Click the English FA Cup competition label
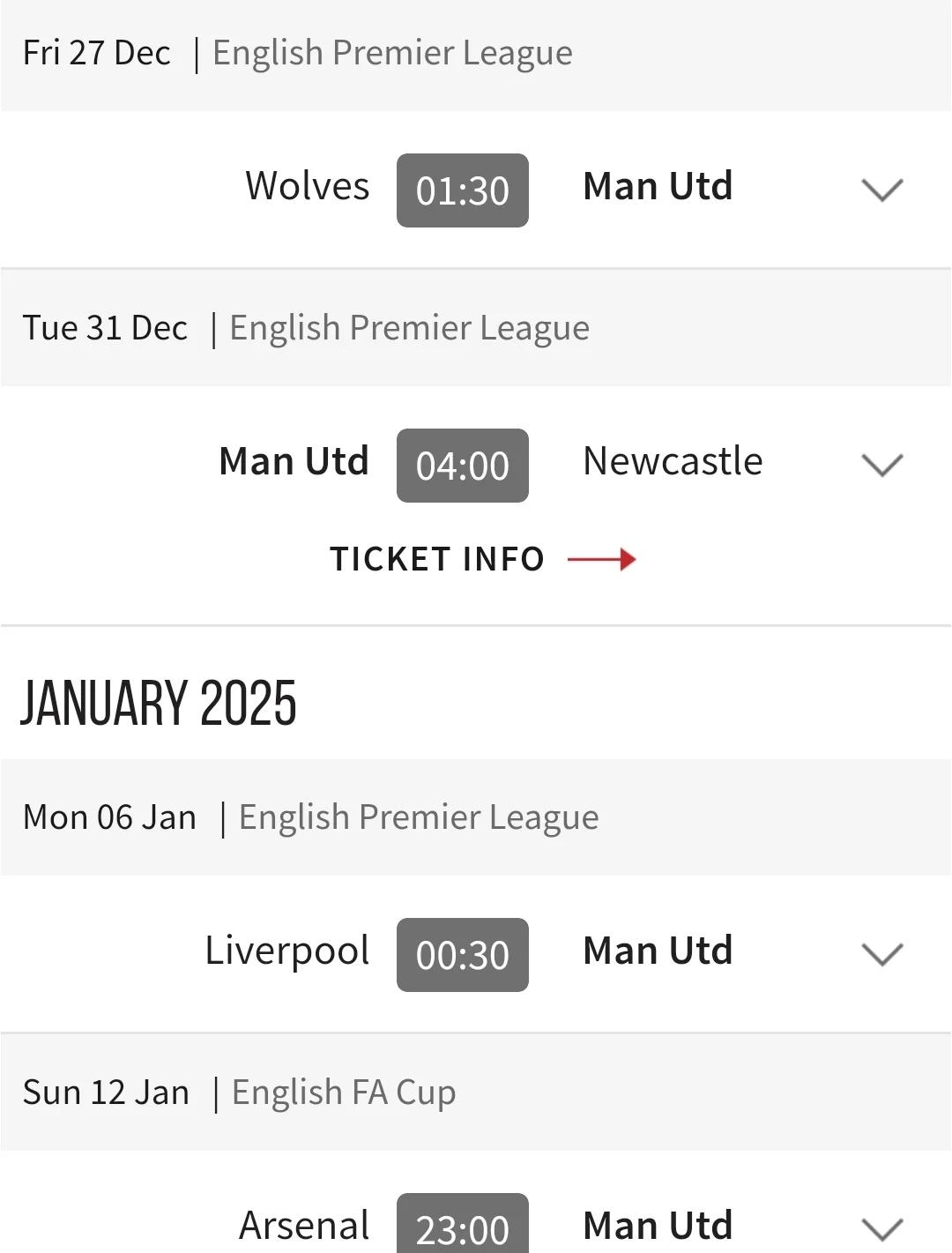The image size is (952, 1253). pyautogui.click(x=344, y=1093)
